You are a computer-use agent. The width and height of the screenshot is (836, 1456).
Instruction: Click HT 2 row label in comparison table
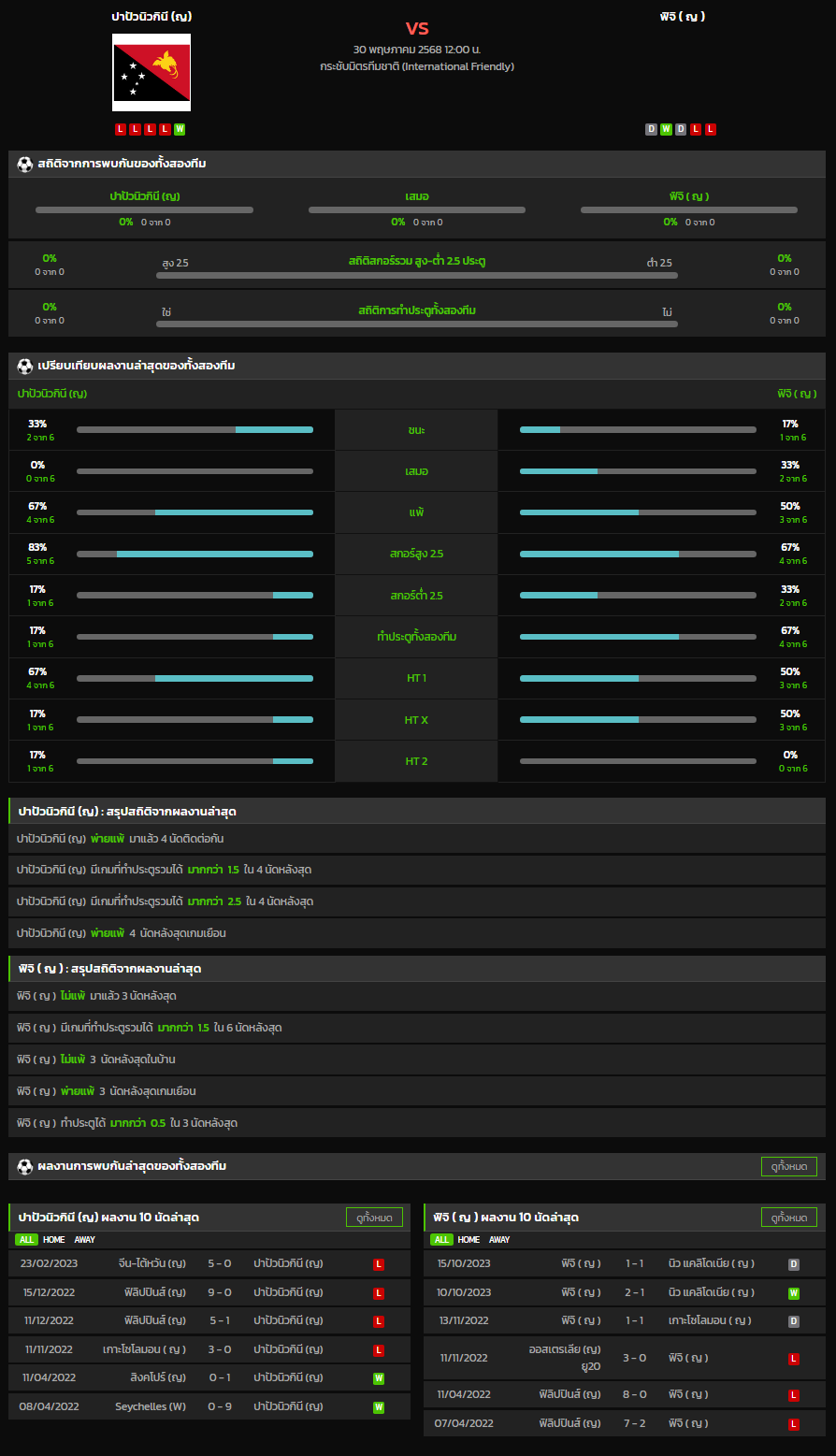coord(417,761)
